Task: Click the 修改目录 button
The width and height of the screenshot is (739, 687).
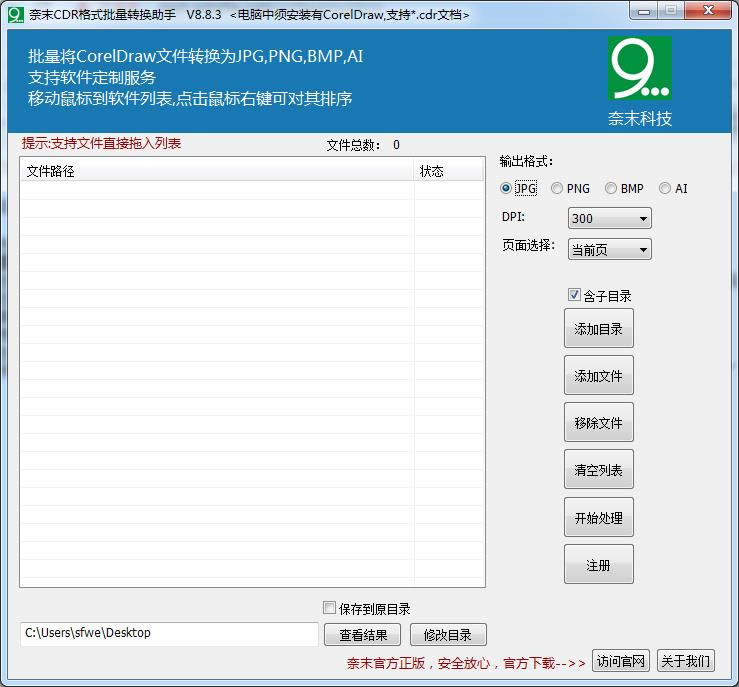Action: pyautogui.click(x=448, y=635)
